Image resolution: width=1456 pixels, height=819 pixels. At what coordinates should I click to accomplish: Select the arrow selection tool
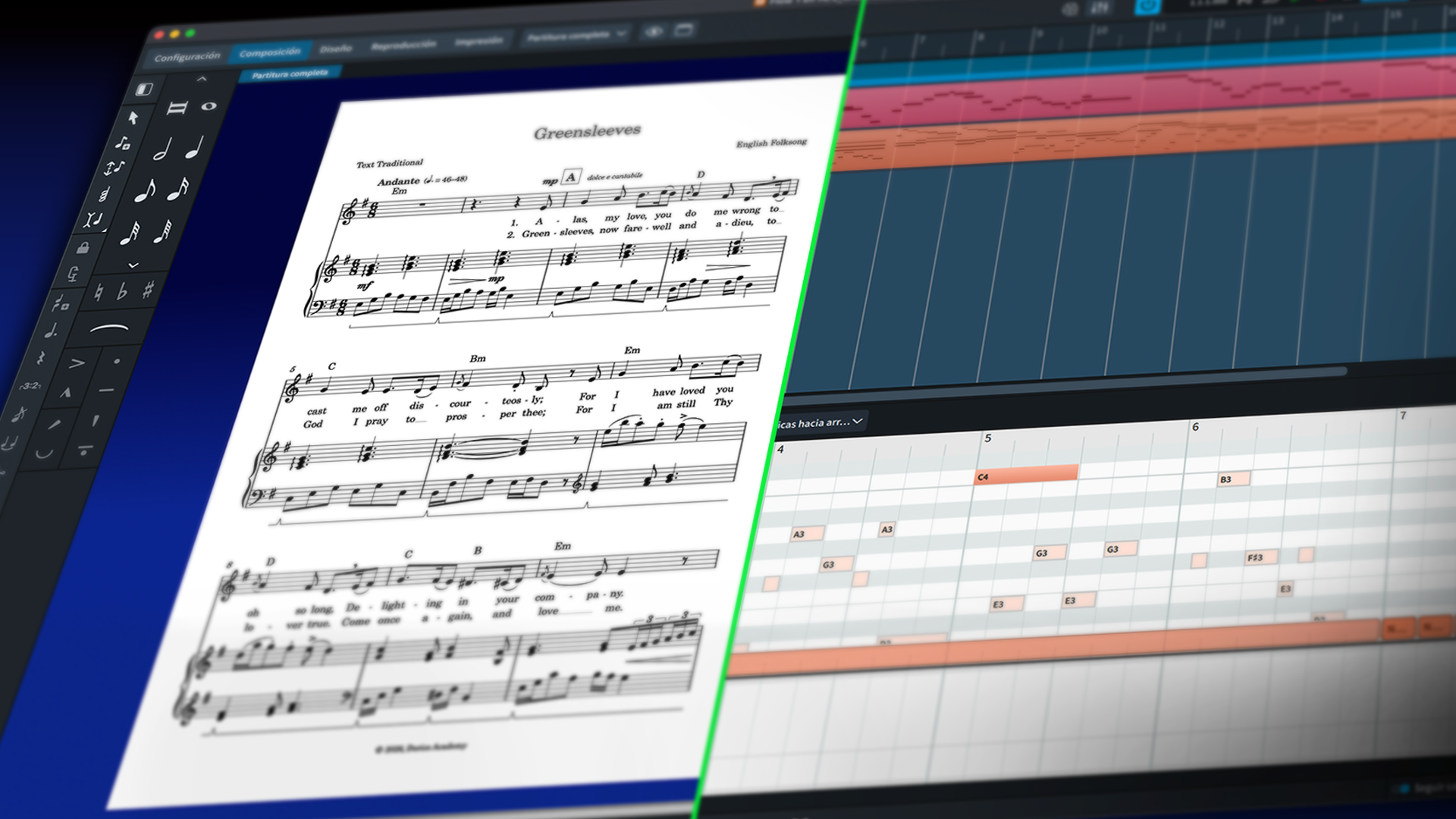133,118
